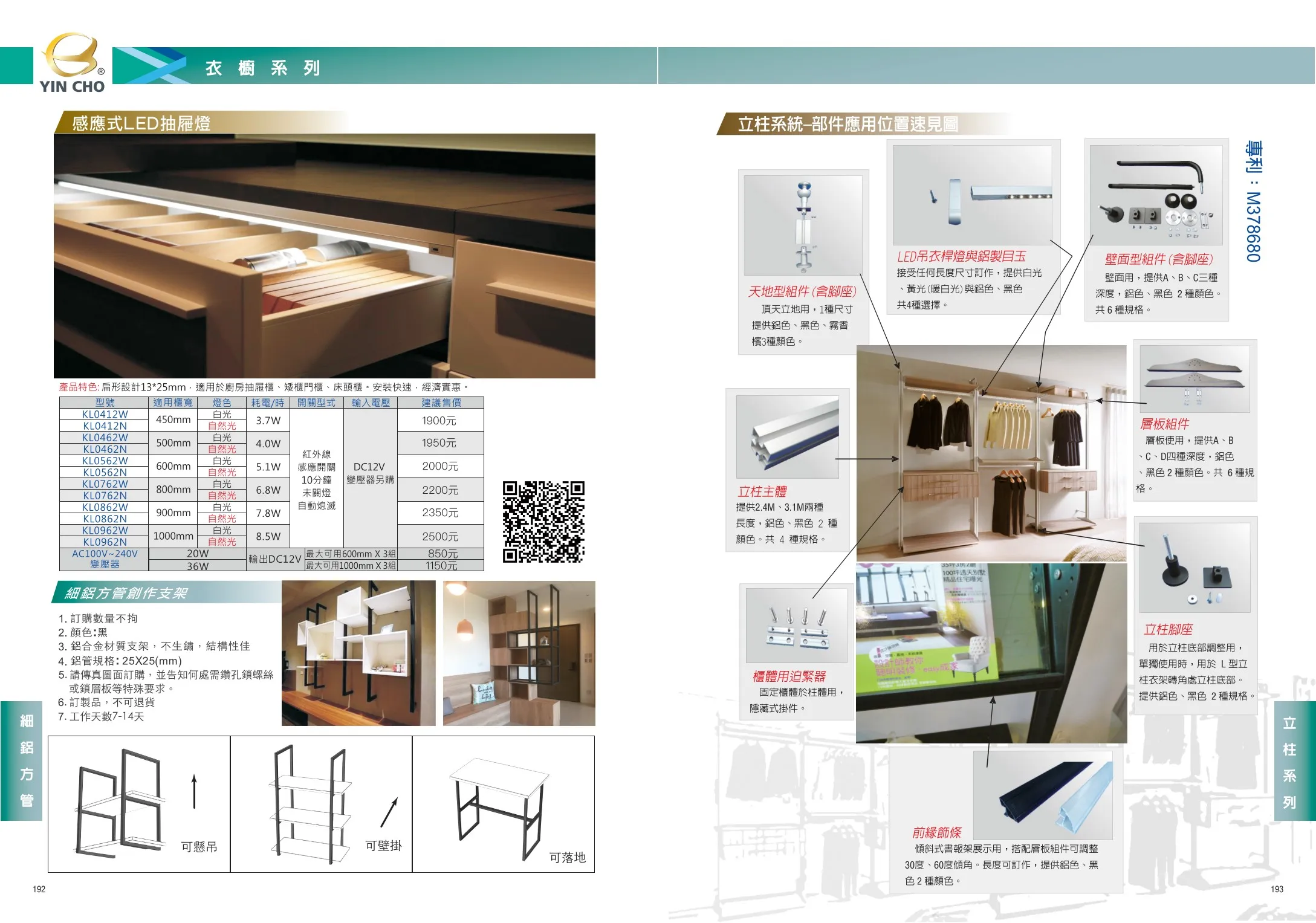Open the wardrobe pillar system photo

pyautogui.click(x=991, y=453)
